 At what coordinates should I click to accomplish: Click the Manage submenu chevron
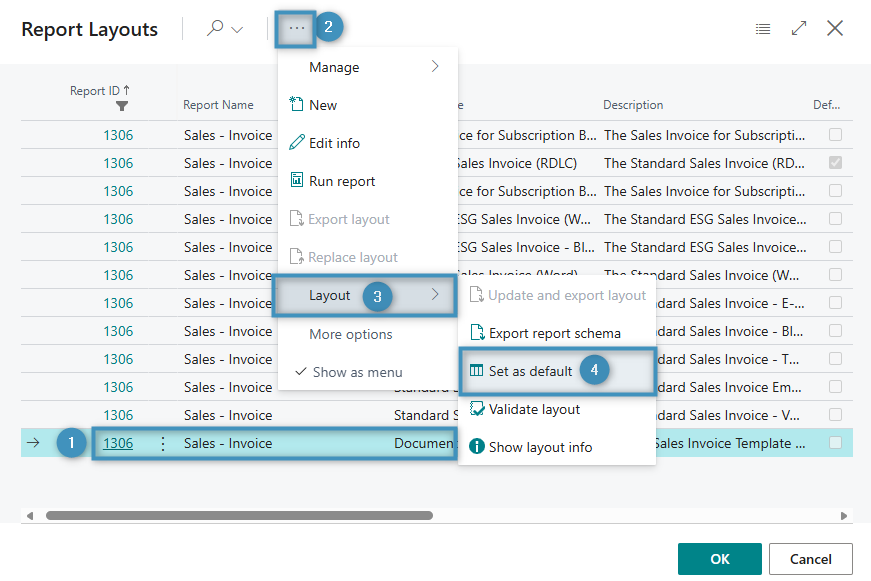[x=435, y=67]
